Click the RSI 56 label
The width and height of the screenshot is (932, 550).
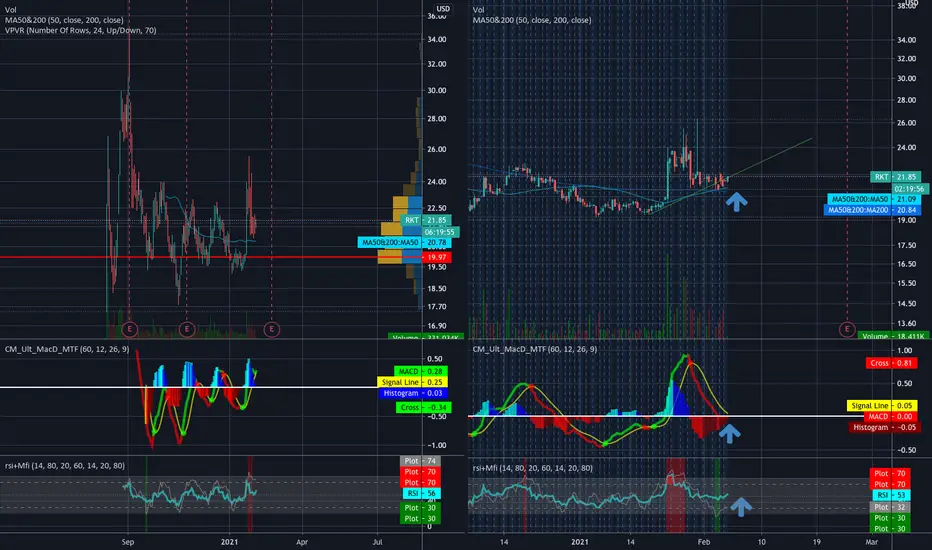(421, 494)
